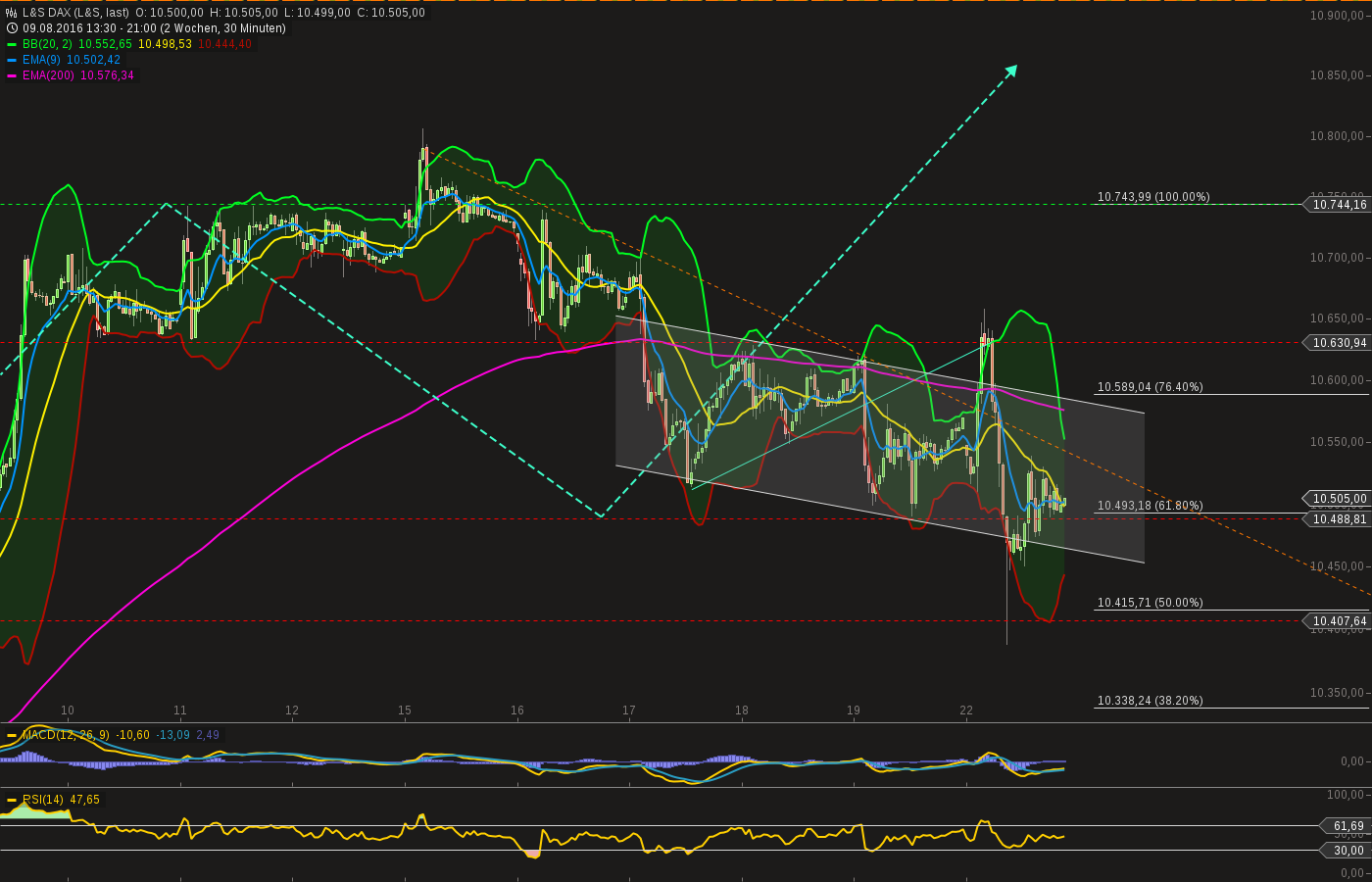Click date label 18 on the time axis
The image size is (1372, 882).
pos(742,710)
